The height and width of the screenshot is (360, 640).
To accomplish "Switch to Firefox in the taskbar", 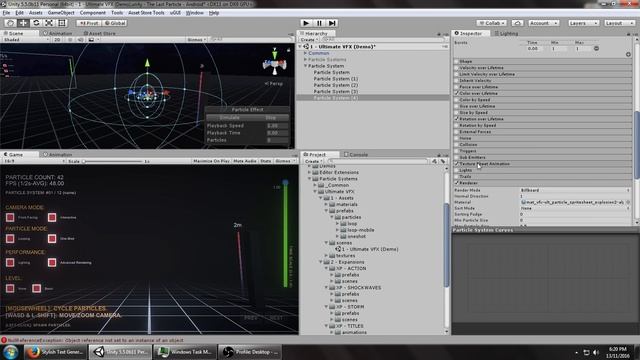I will (56, 351).
